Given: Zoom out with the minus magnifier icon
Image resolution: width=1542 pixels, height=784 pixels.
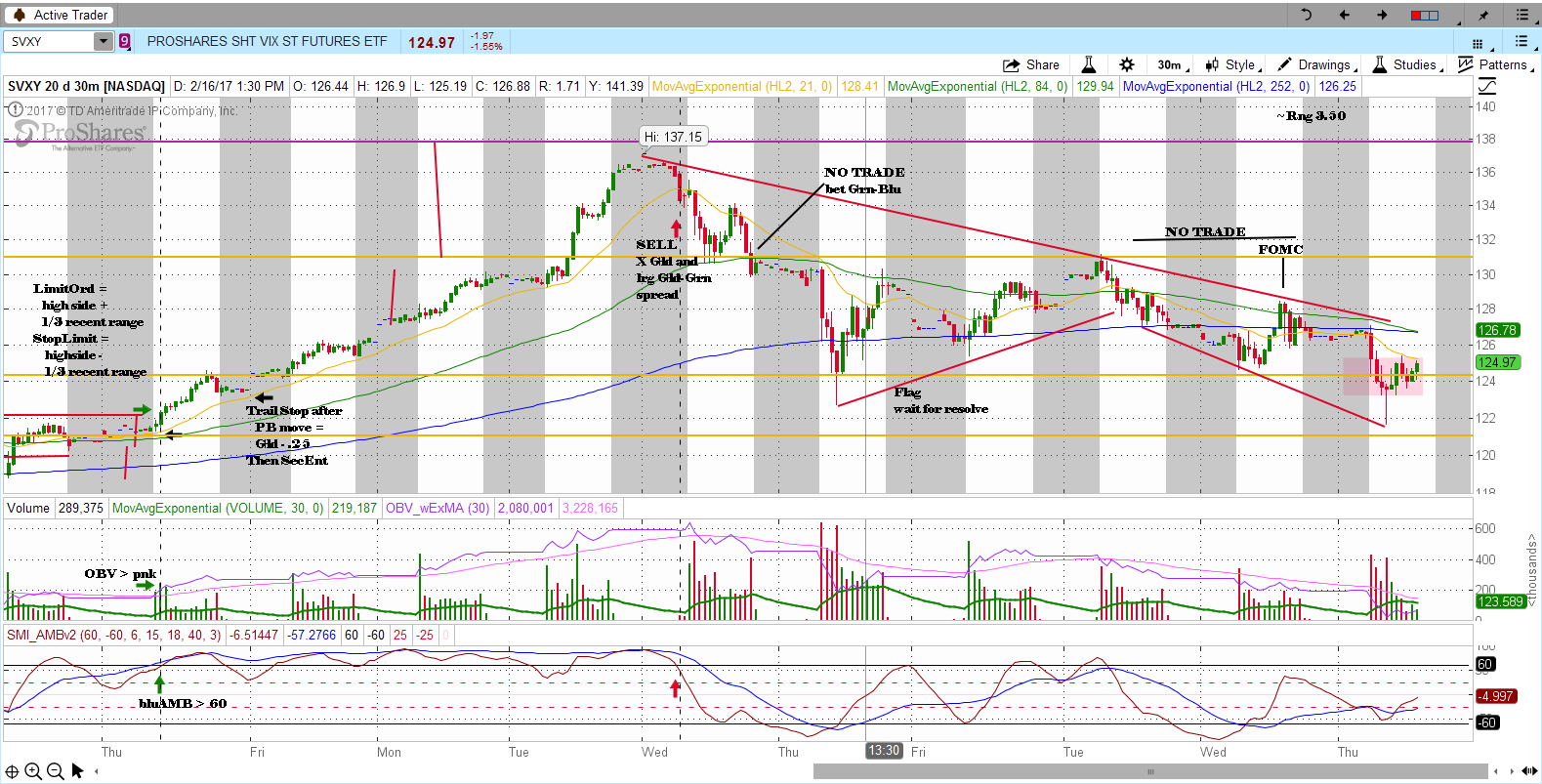Looking at the screenshot, I should pos(55,771).
